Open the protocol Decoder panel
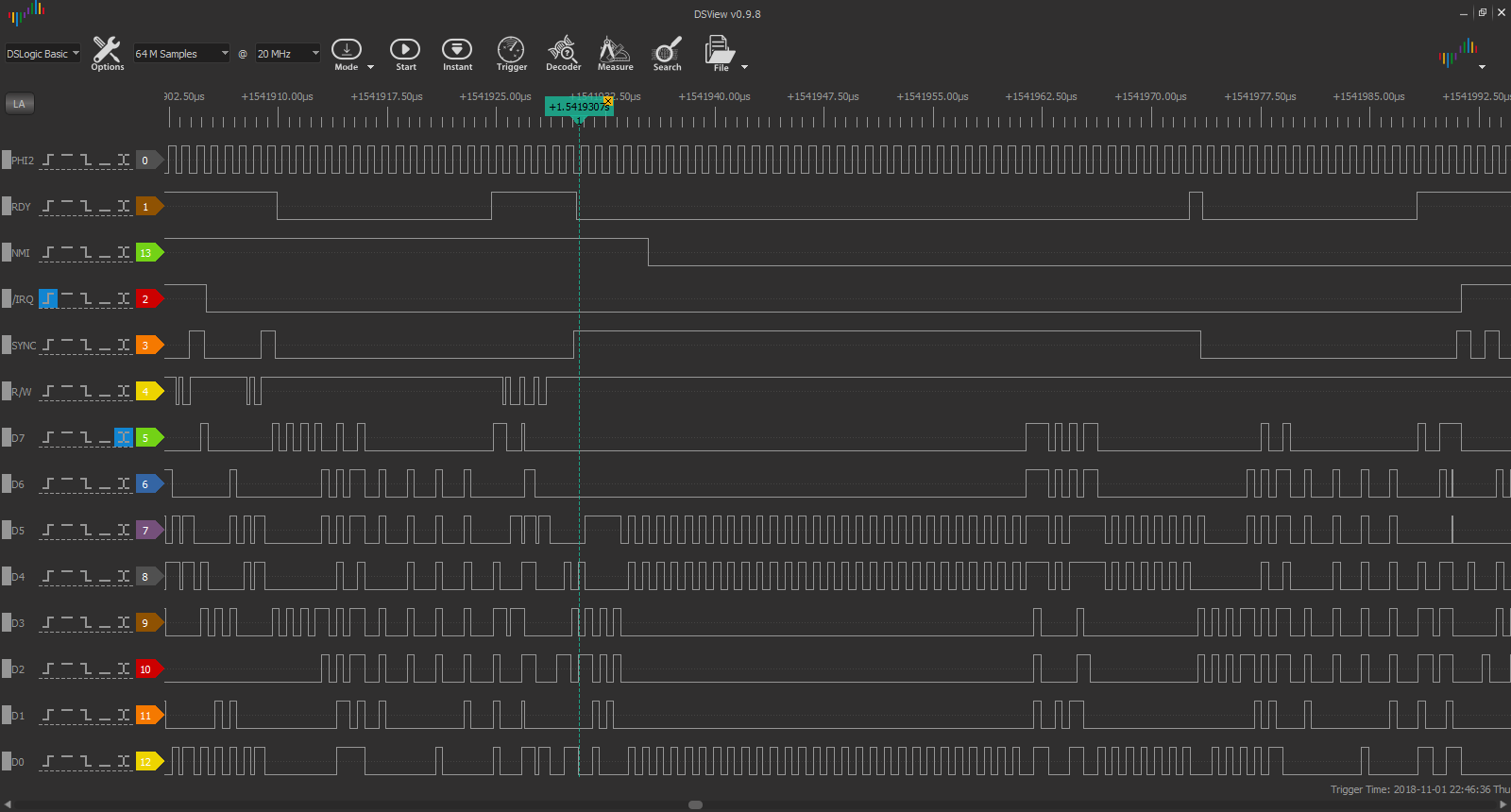This screenshot has width=1511, height=812. click(563, 53)
